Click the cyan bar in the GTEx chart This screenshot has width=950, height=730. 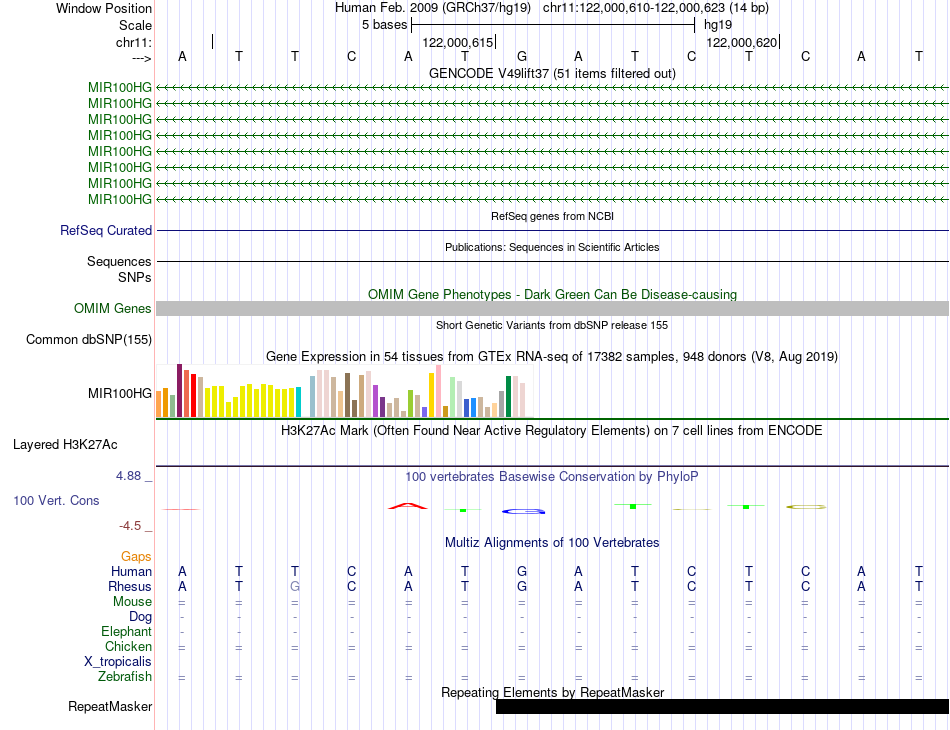pyautogui.click(x=298, y=402)
